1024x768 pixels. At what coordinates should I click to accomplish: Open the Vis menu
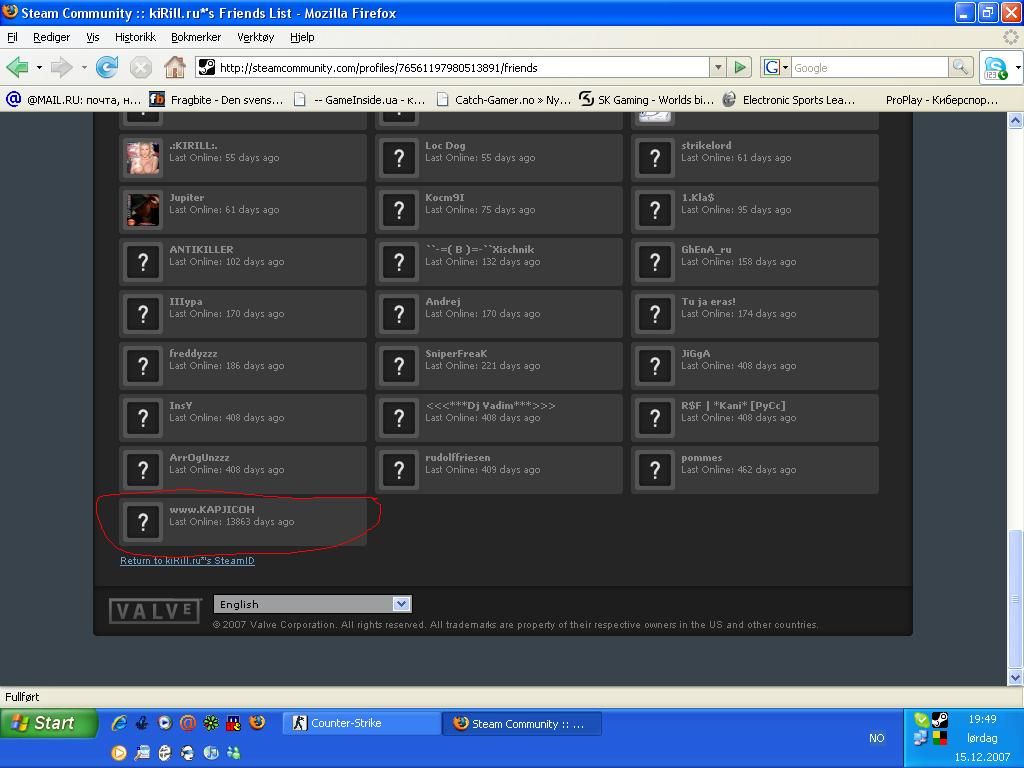(93, 37)
